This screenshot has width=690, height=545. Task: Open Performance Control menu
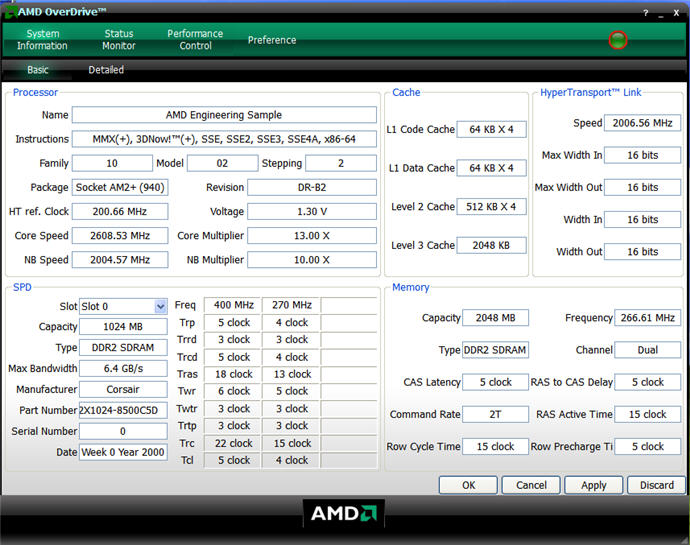[x=195, y=40]
